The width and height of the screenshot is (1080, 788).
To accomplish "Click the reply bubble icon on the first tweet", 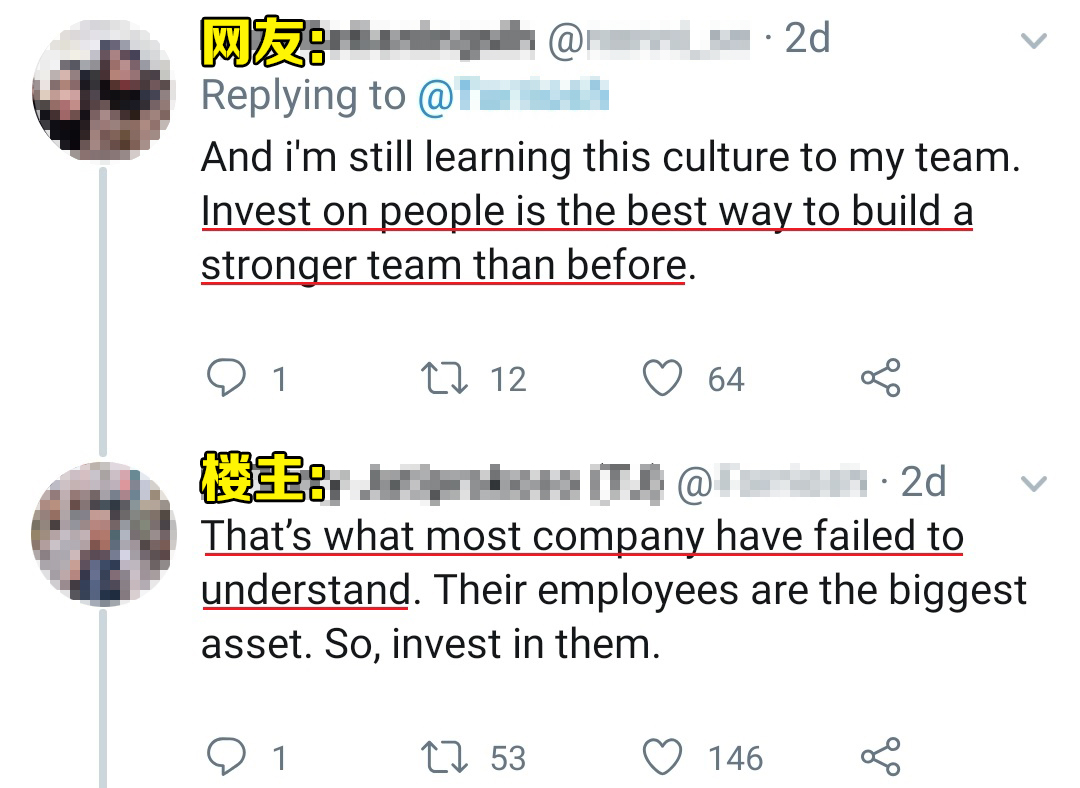I will point(225,379).
